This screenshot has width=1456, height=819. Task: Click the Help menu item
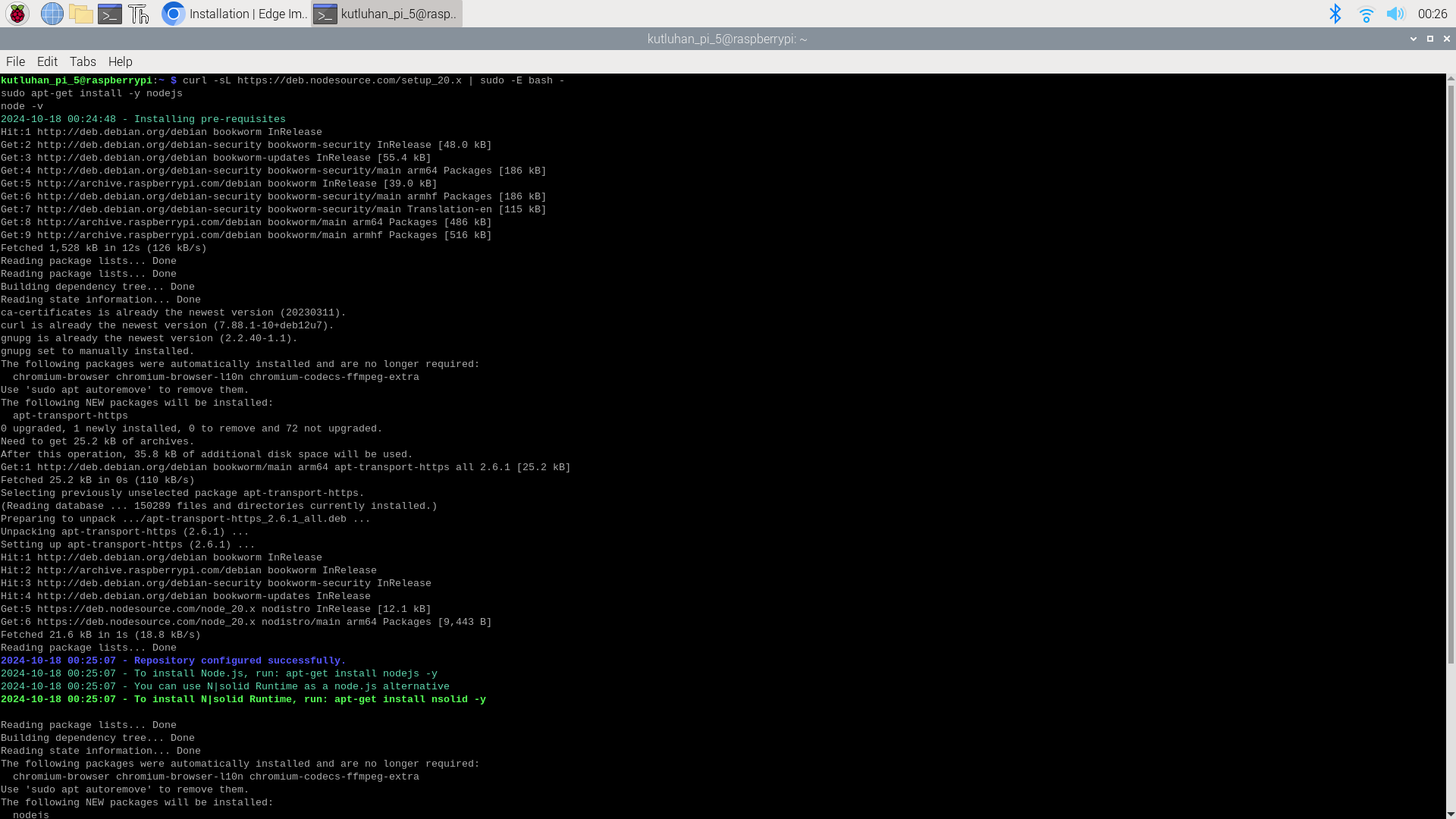tap(120, 61)
